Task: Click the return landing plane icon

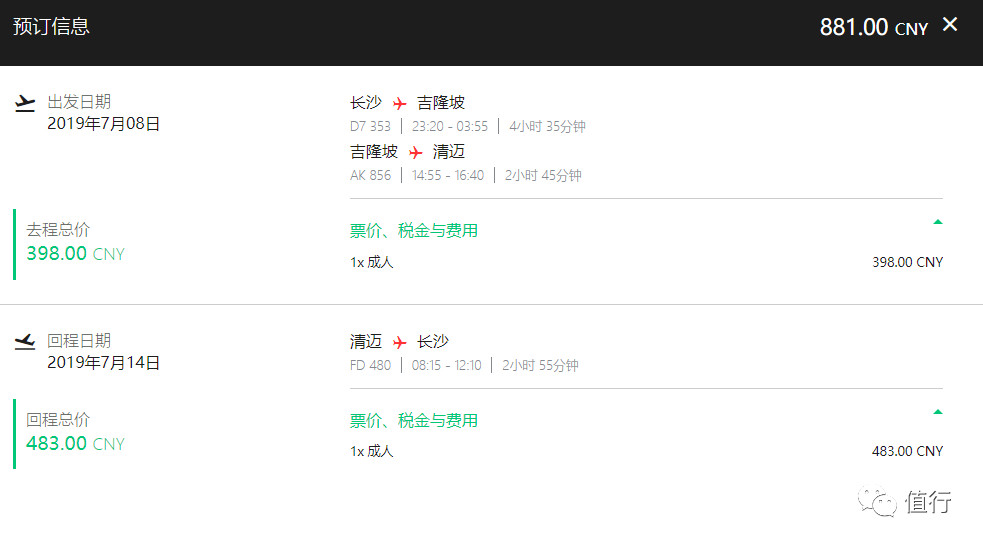Action: click(x=26, y=342)
